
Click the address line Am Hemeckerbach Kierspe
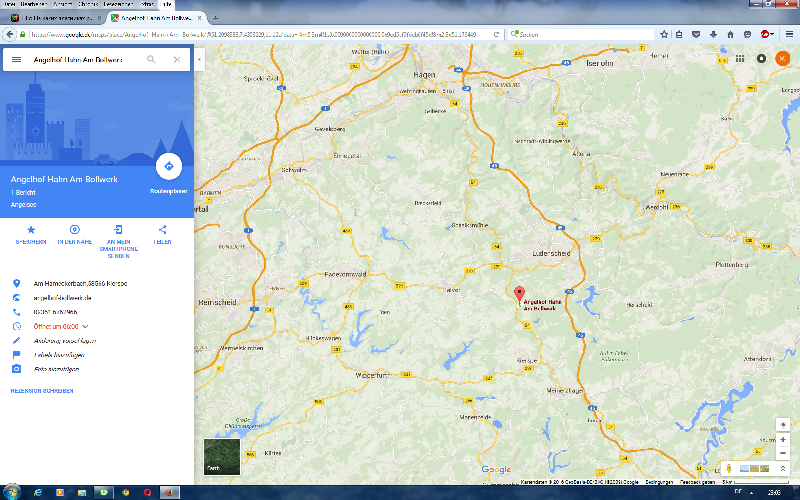[x=80, y=283]
